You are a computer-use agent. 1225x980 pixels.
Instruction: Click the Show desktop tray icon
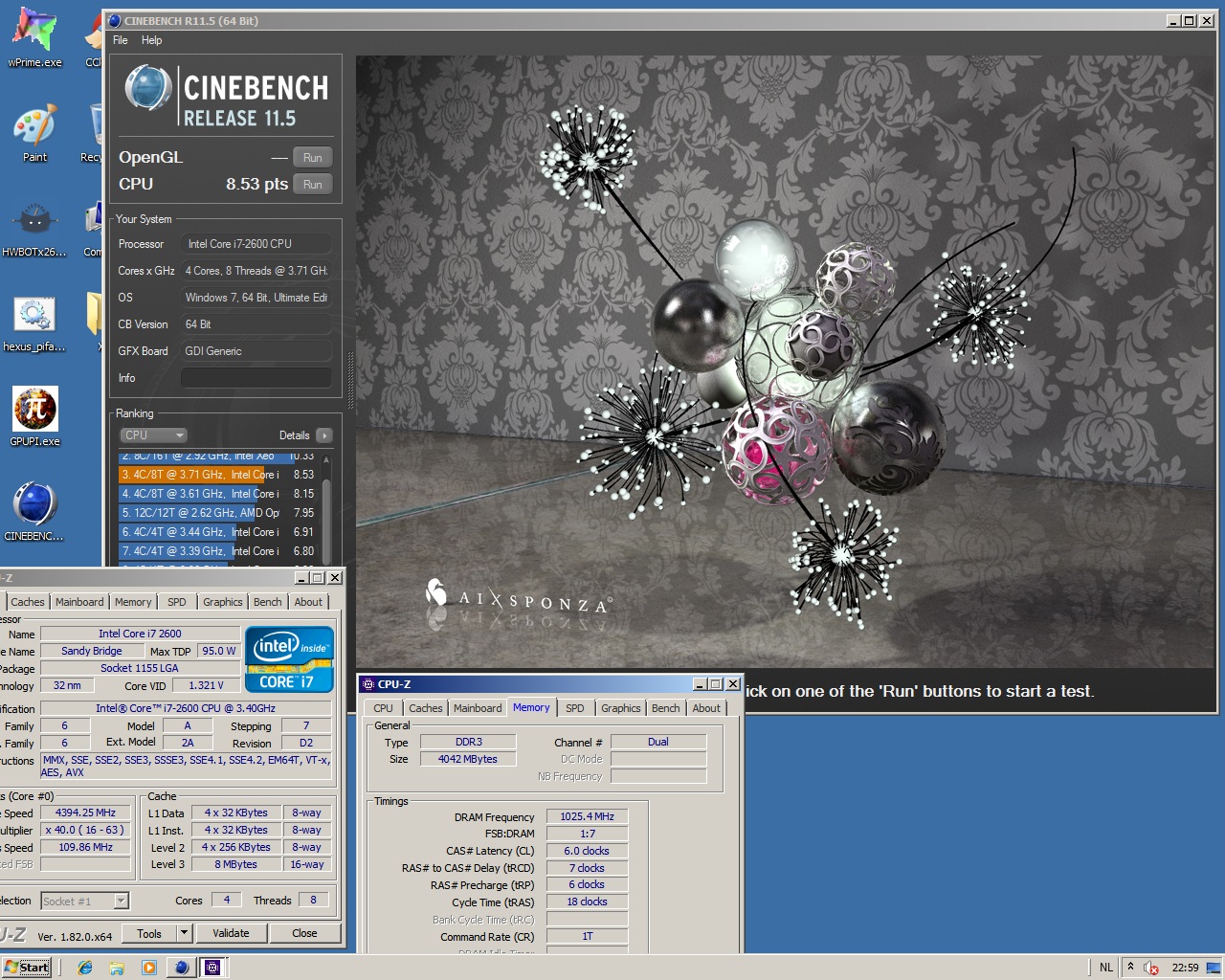pos(1214,968)
